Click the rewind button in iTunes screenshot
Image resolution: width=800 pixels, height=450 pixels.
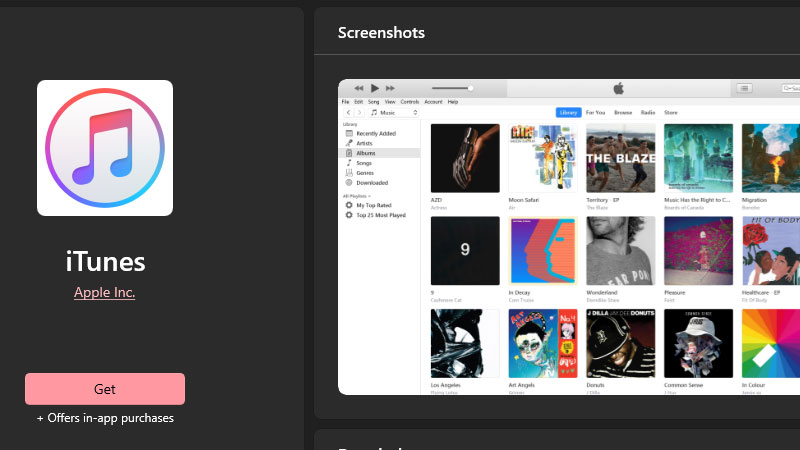pos(359,88)
